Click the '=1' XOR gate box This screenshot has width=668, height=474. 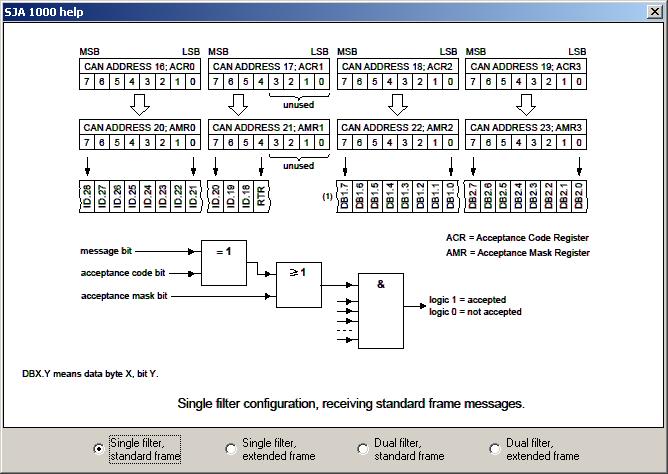tap(224, 263)
